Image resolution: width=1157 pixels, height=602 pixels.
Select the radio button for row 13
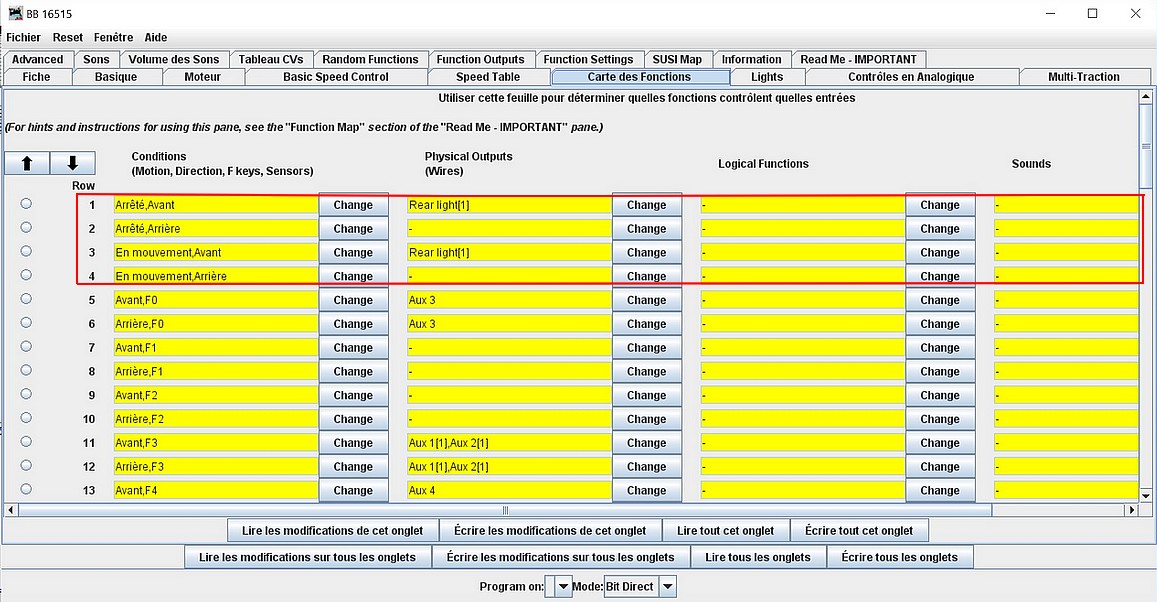click(x=27, y=489)
